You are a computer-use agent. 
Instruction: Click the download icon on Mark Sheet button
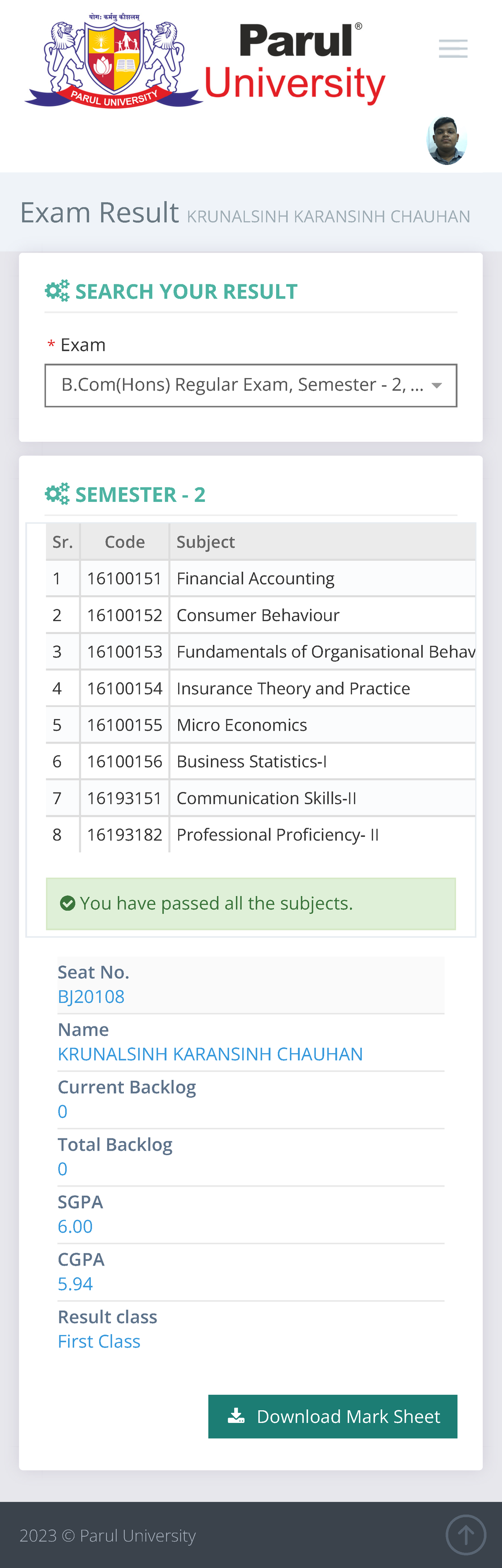(236, 1416)
